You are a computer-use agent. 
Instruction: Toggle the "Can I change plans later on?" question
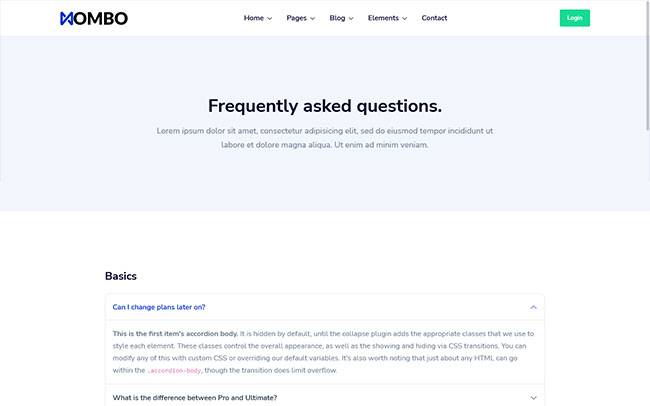click(159, 307)
